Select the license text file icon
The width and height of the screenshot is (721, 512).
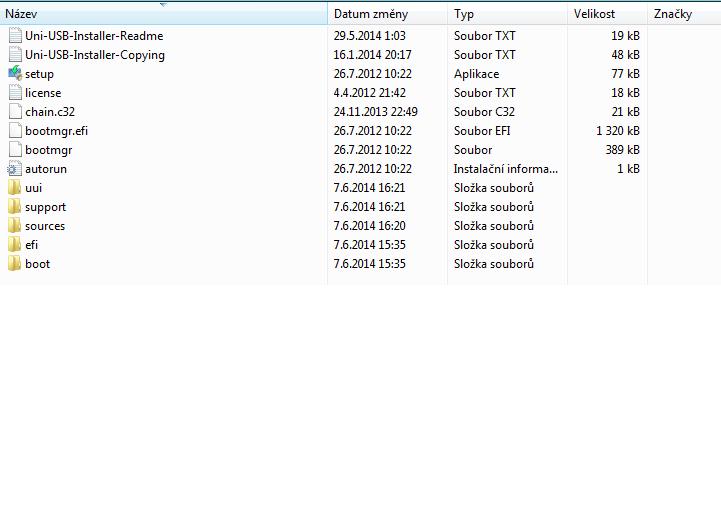click(14, 93)
